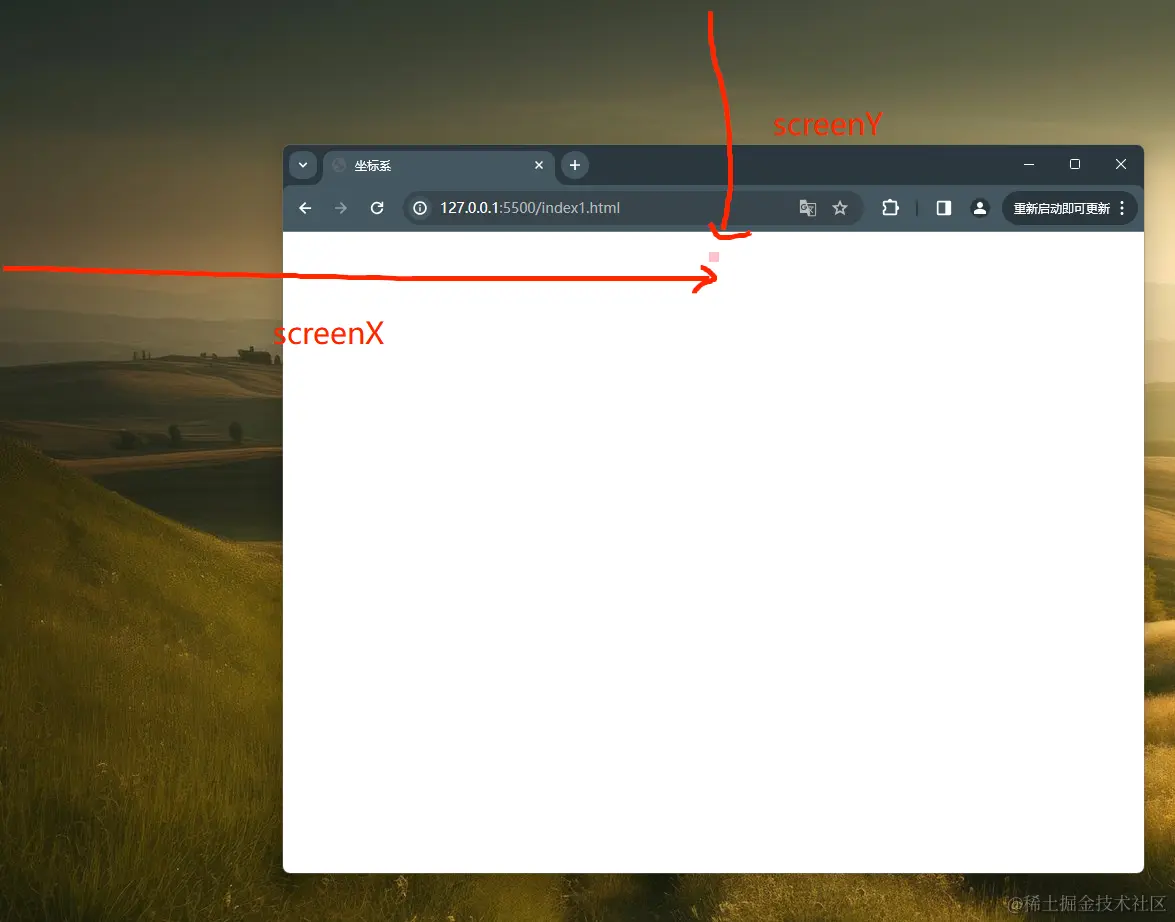This screenshot has height=922, width=1175.
Task: Open the Extensions puzzle icon
Action: pyautogui.click(x=890, y=208)
